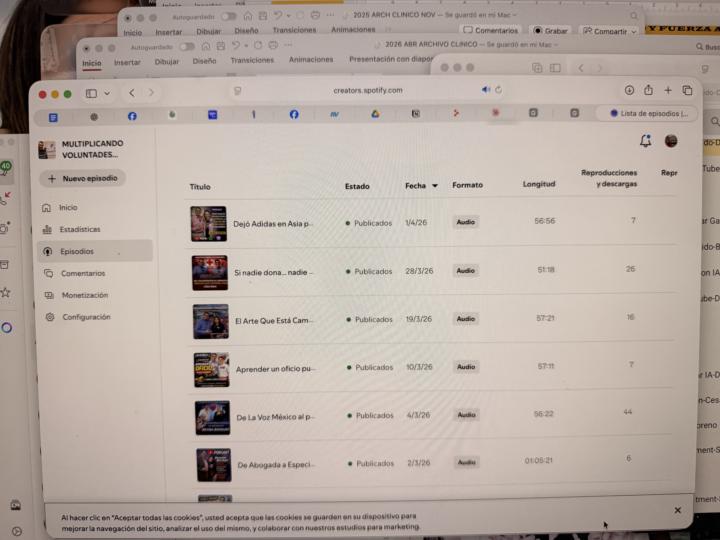Open the Dejó Adidas en Asia episode thumbnail

click(x=208, y=224)
